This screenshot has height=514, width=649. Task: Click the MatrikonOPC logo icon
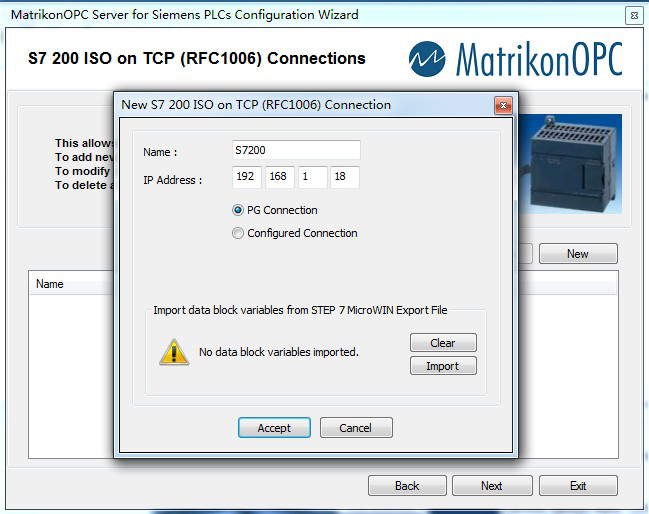click(427, 59)
